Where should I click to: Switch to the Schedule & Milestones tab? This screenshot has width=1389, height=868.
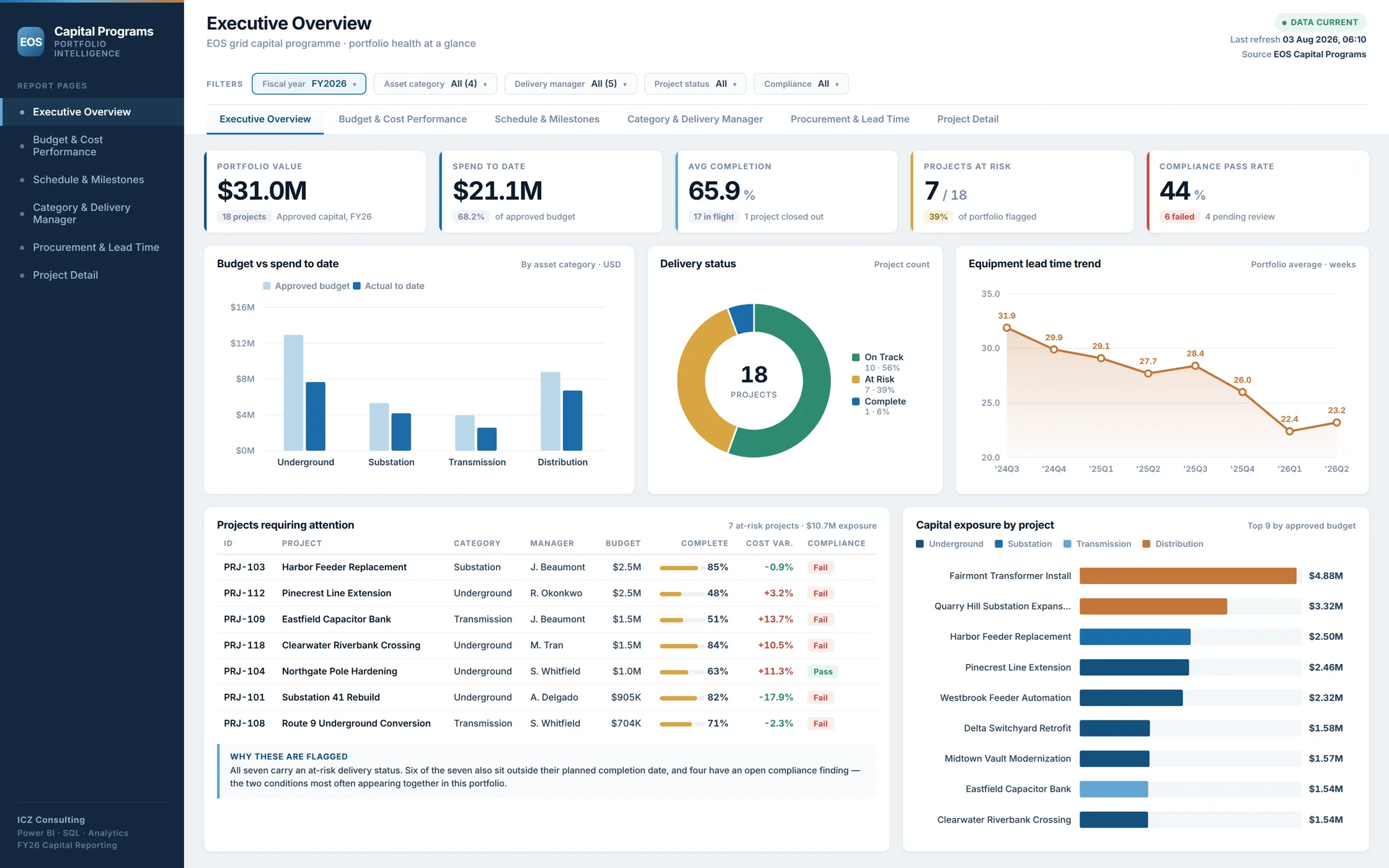pyautogui.click(x=547, y=119)
